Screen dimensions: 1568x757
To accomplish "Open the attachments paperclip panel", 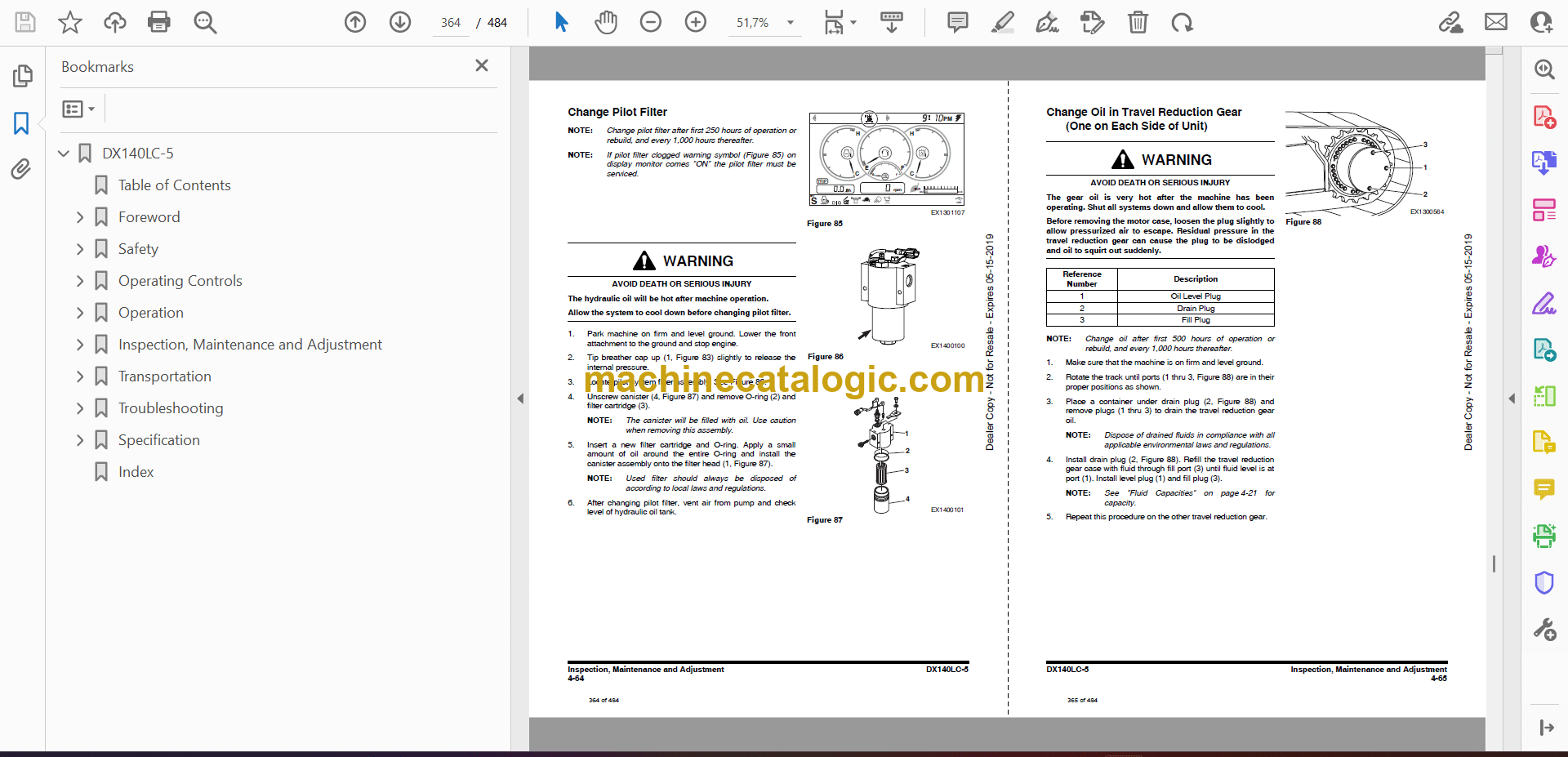I will [22, 169].
